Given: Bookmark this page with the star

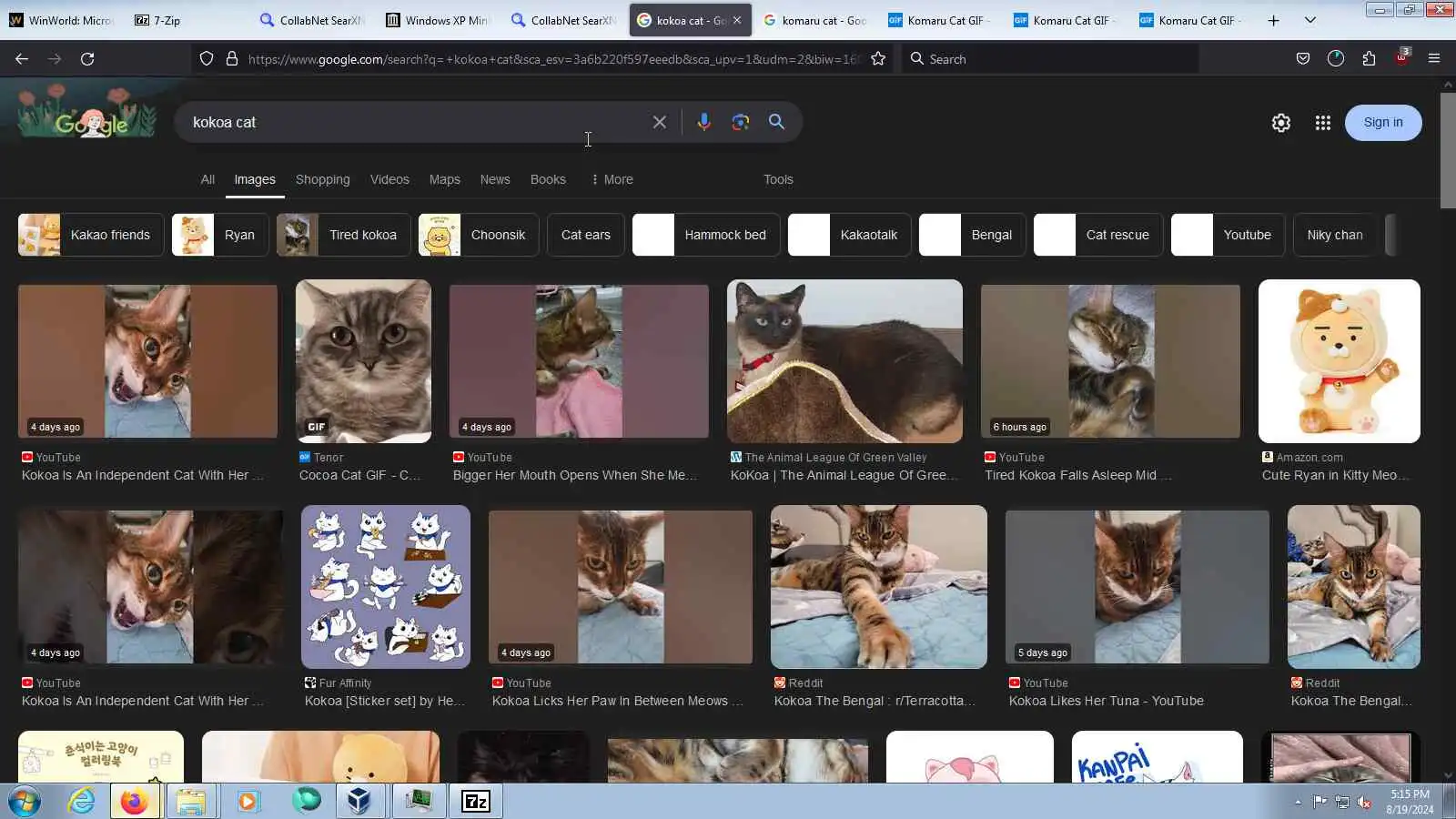Looking at the screenshot, I should pyautogui.click(x=878, y=59).
